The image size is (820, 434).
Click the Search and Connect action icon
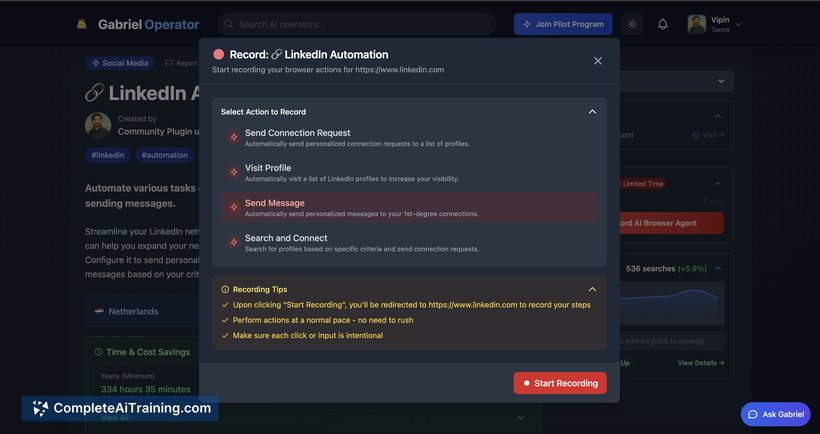point(234,242)
